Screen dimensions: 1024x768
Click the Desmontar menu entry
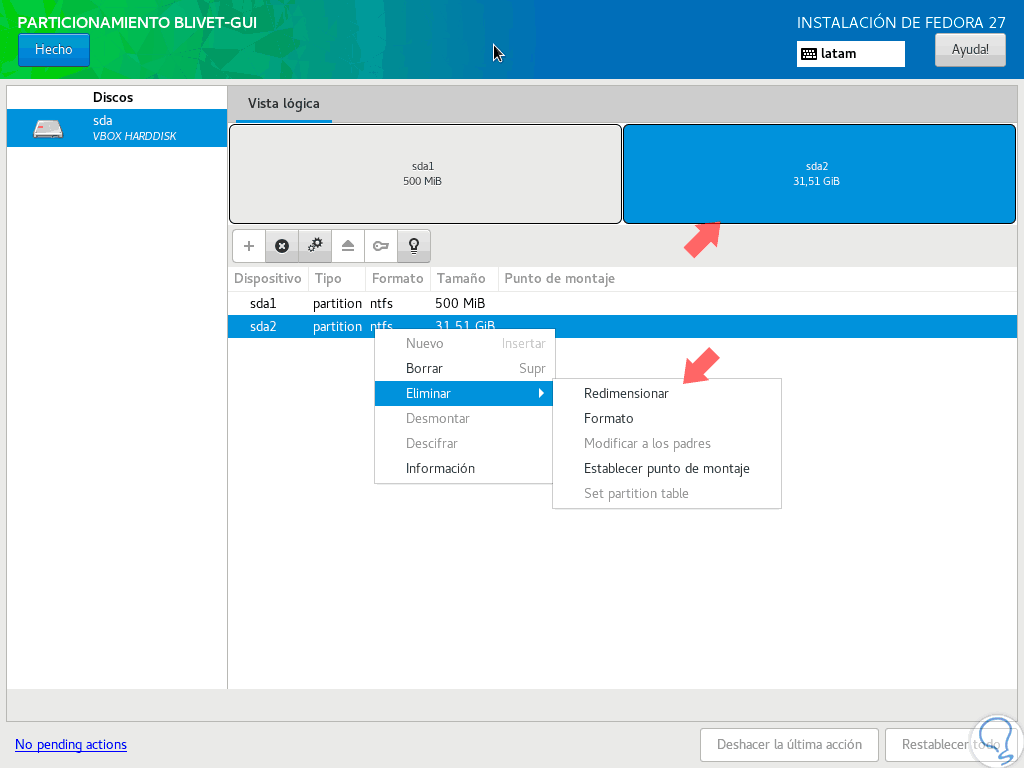pyautogui.click(x=464, y=419)
